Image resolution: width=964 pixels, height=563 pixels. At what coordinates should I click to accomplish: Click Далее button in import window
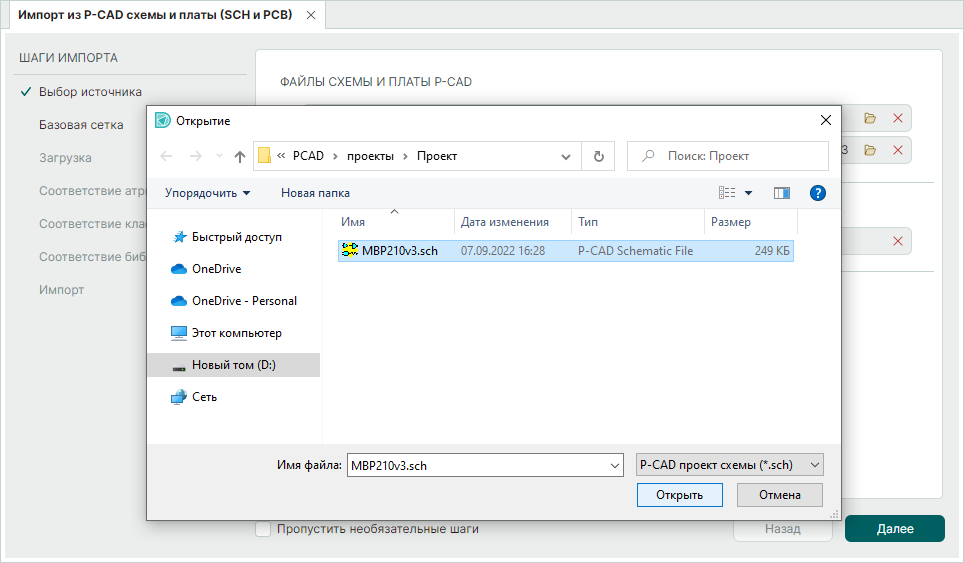[895, 529]
